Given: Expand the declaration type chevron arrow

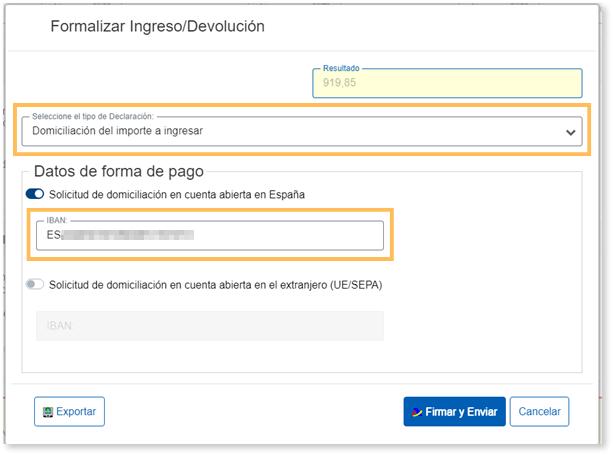Looking at the screenshot, I should pos(570,132).
